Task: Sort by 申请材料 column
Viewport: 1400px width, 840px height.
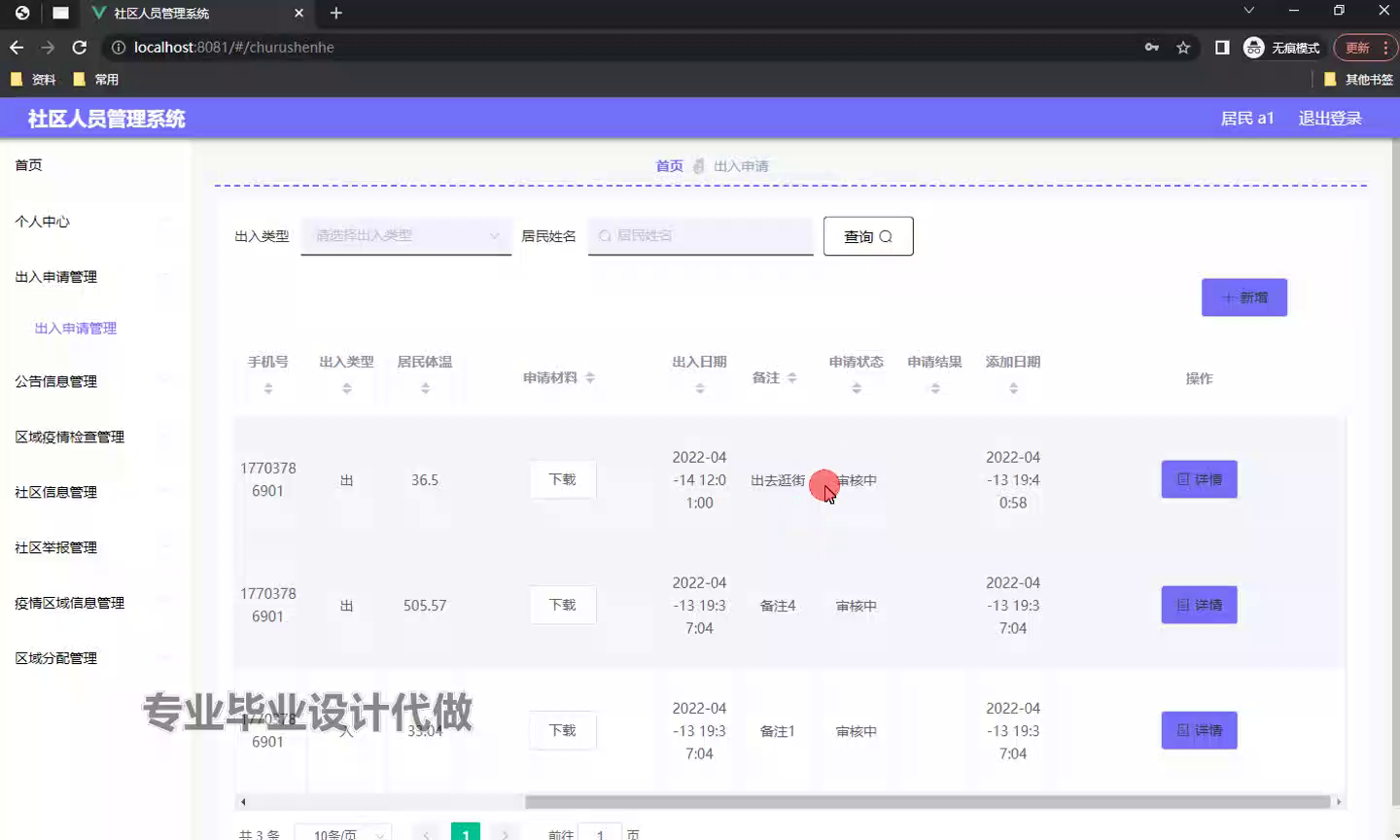Action: point(590,377)
